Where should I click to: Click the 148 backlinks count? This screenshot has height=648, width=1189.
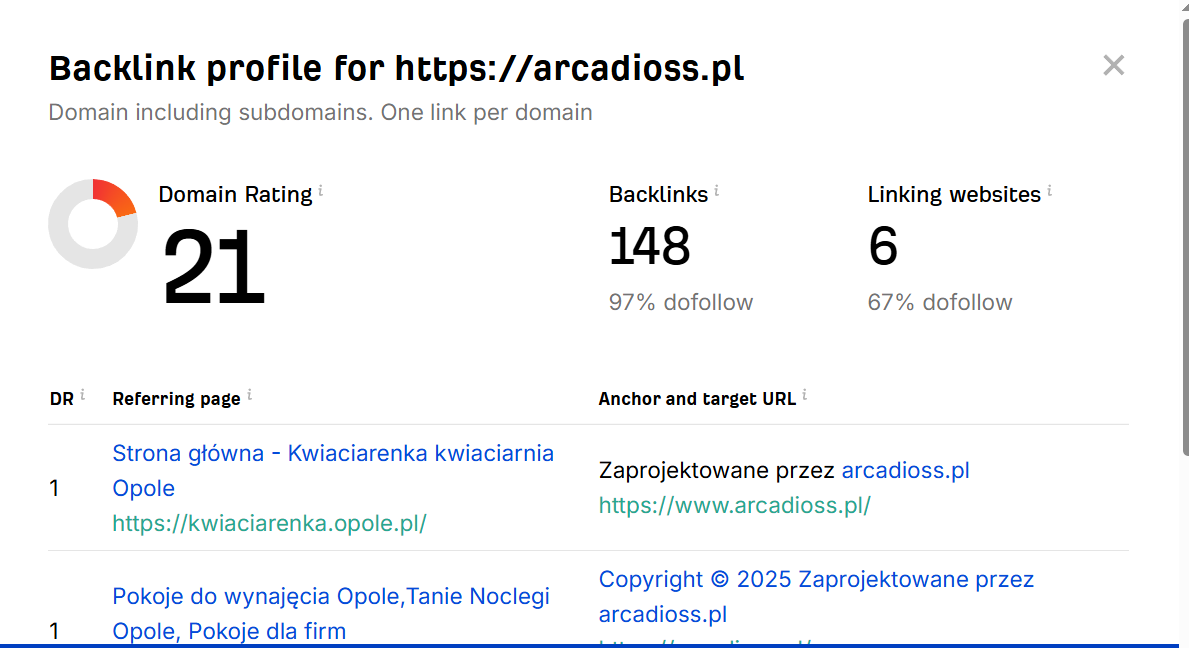click(649, 246)
